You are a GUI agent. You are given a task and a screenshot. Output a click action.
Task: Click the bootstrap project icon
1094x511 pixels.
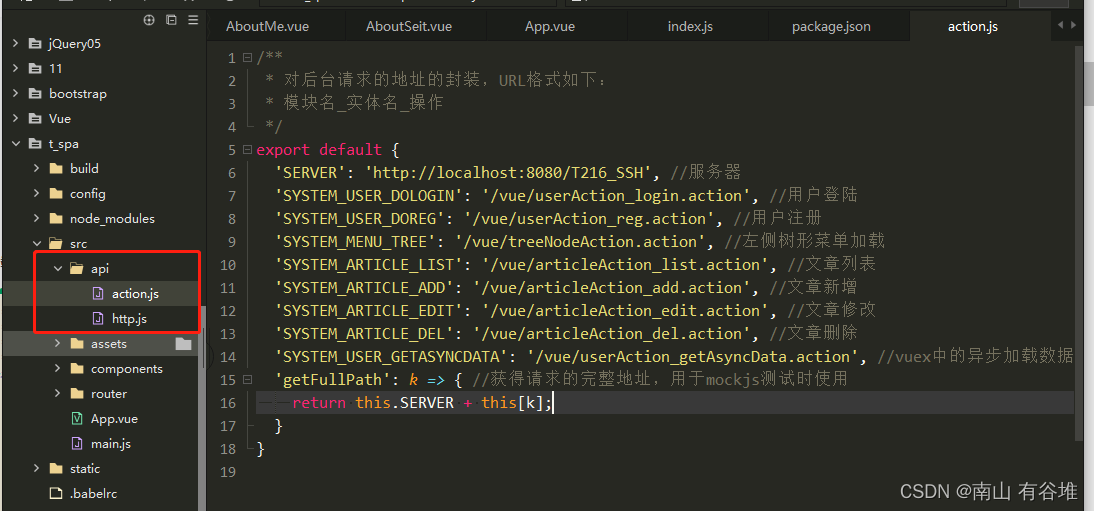pos(35,94)
